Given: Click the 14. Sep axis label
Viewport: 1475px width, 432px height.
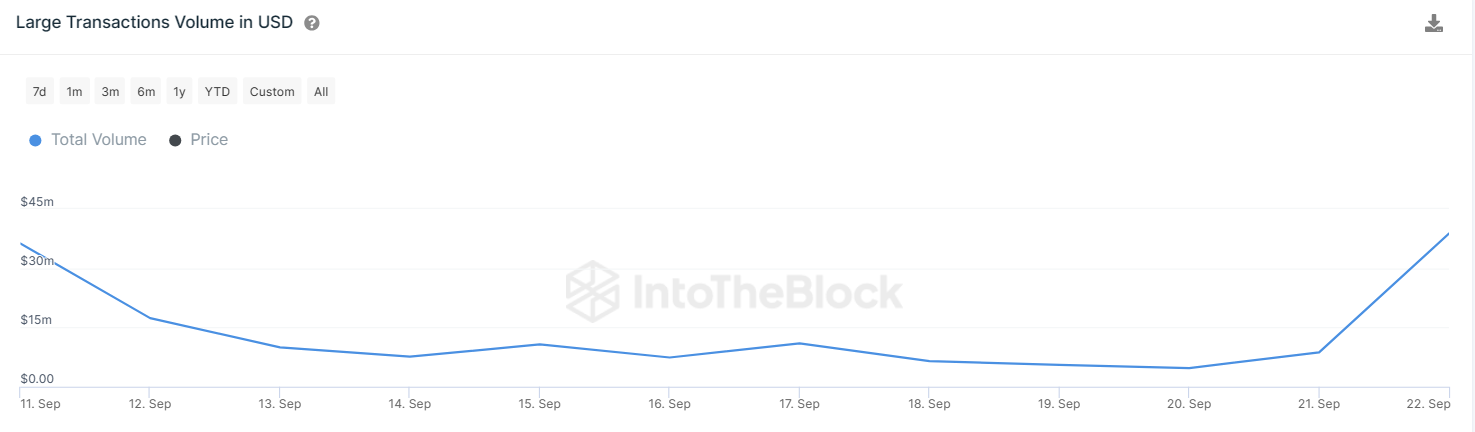Looking at the screenshot, I should click(x=409, y=404).
